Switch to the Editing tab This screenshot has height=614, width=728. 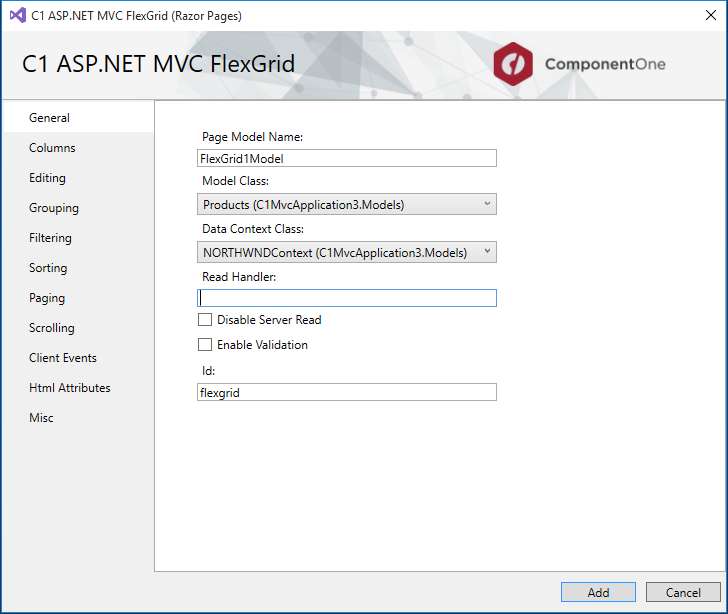tap(78, 178)
